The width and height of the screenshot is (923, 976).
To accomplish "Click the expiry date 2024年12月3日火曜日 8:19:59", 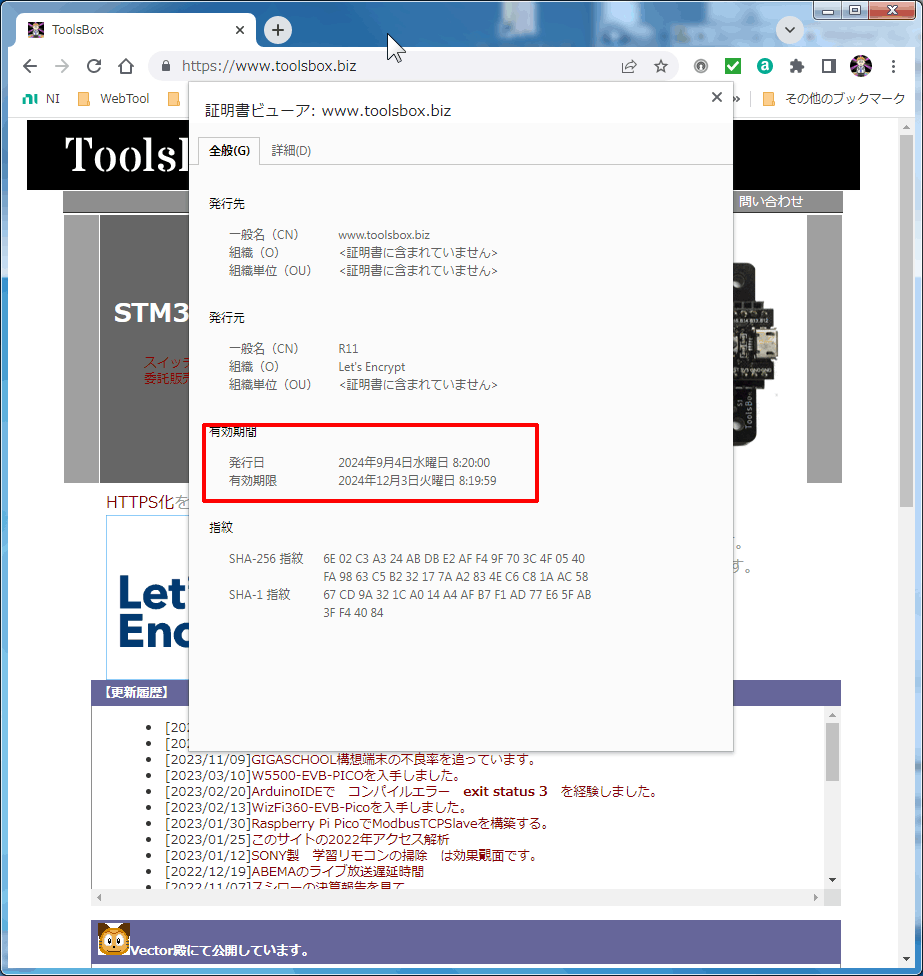I will [x=417, y=481].
